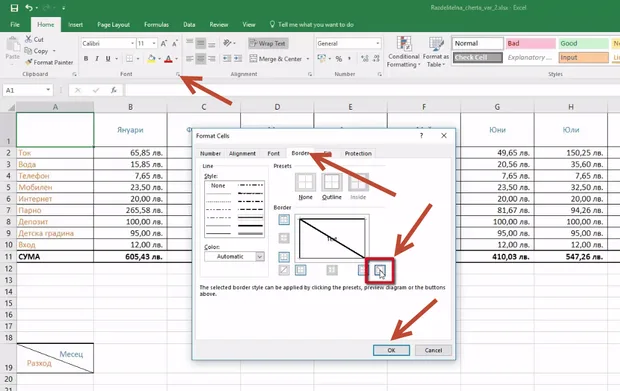Click the Fill Color bucket swatch
Image resolution: width=620 pixels, height=391 pixels.
[x=151, y=59]
